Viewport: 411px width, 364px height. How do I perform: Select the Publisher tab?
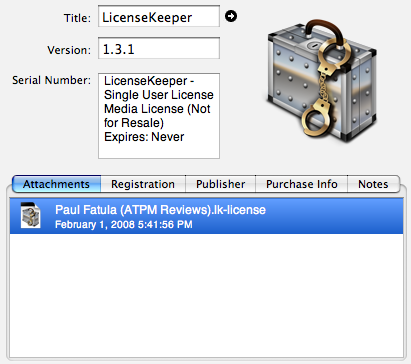point(220,184)
